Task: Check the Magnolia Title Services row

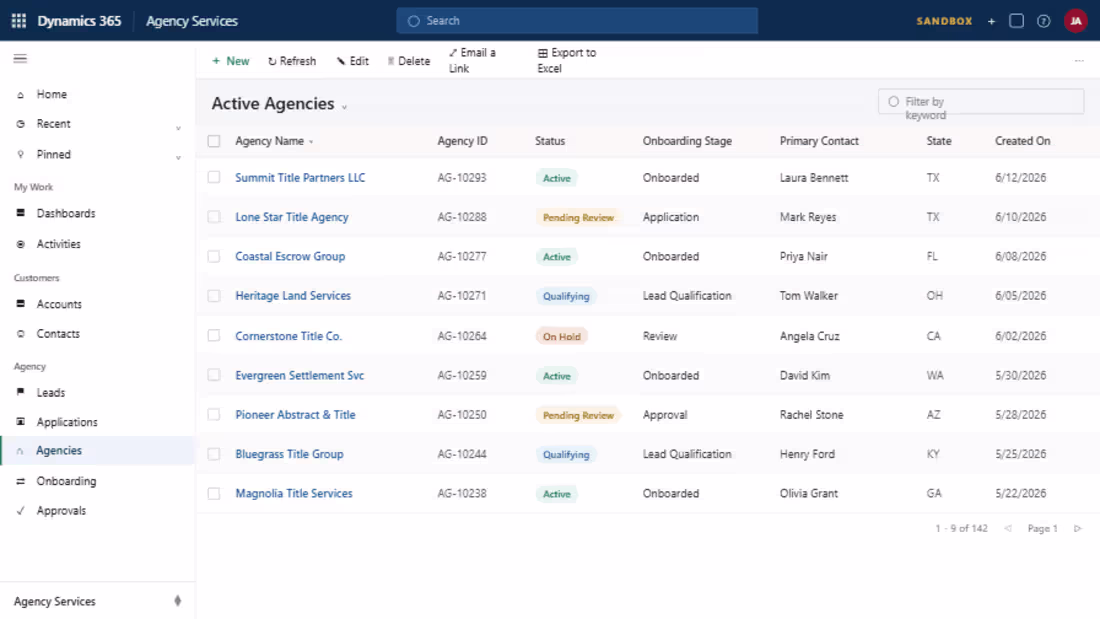Action: coord(214,493)
